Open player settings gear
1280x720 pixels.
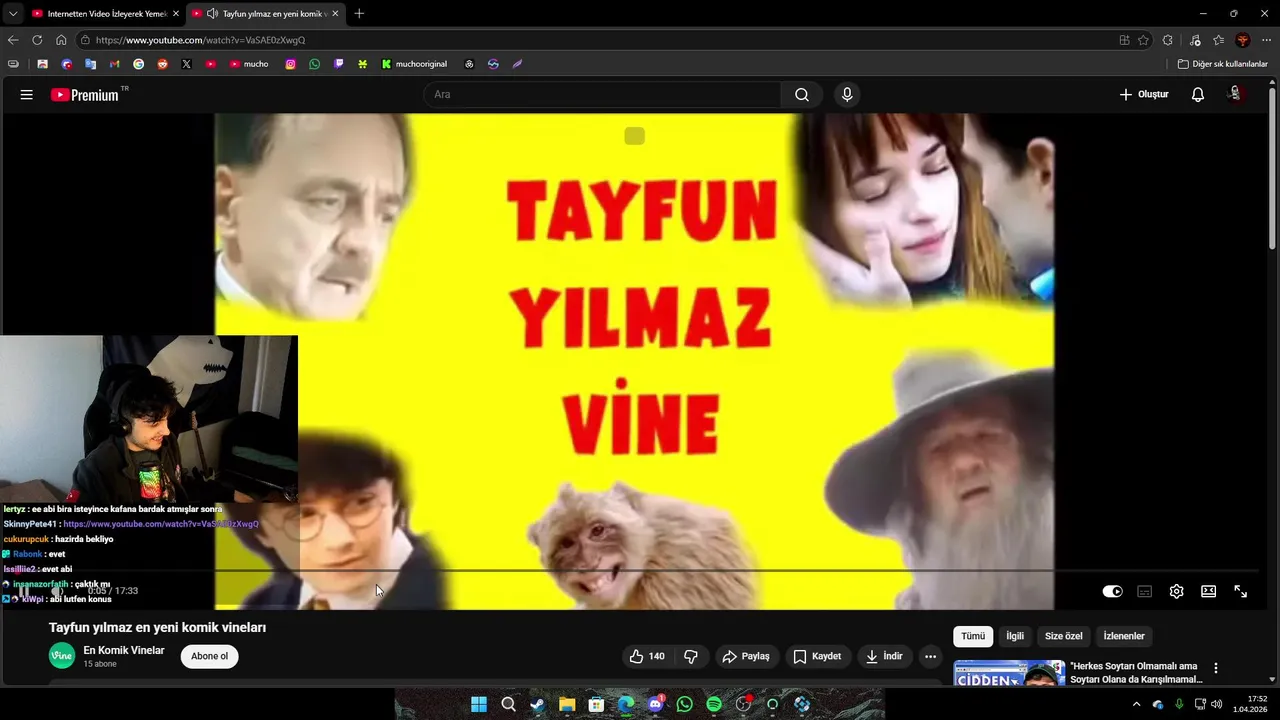point(1176,592)
